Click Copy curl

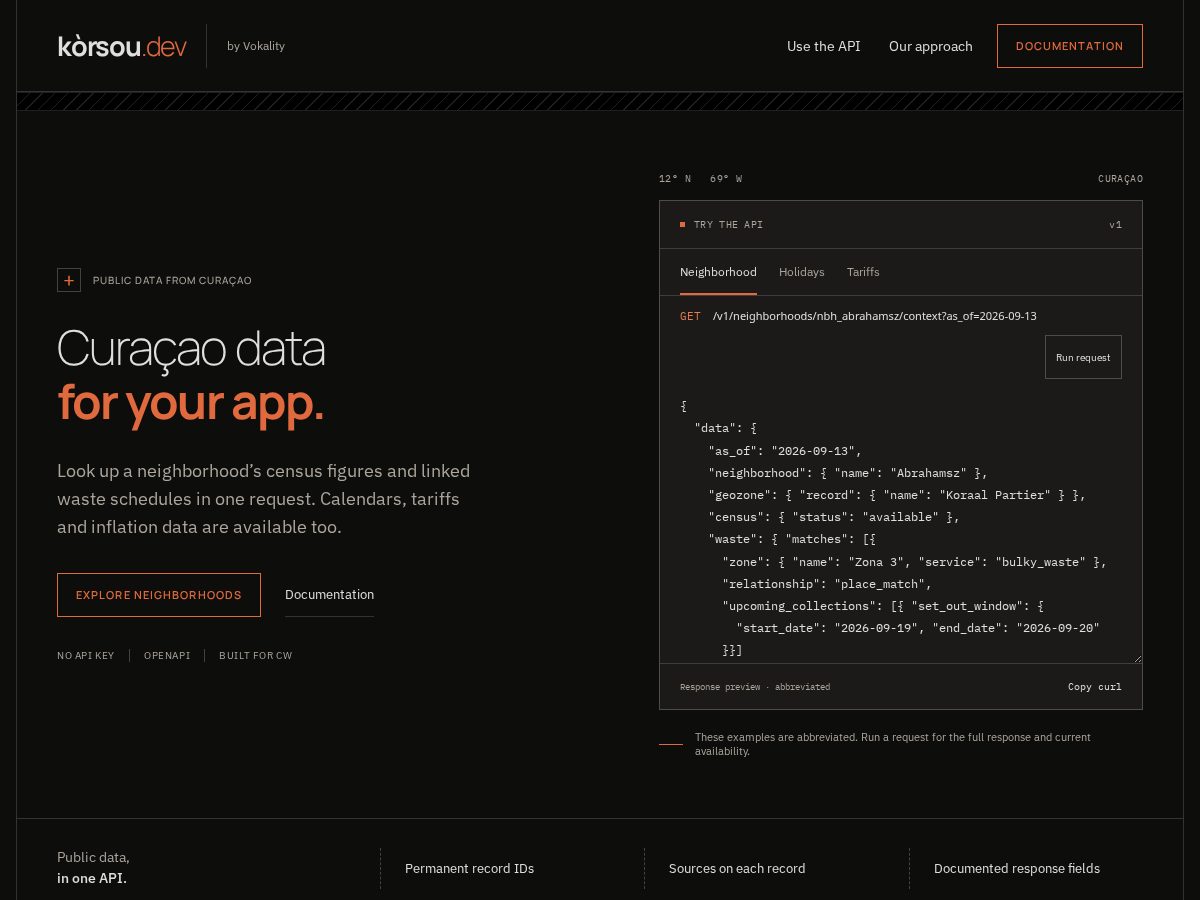1095,687
